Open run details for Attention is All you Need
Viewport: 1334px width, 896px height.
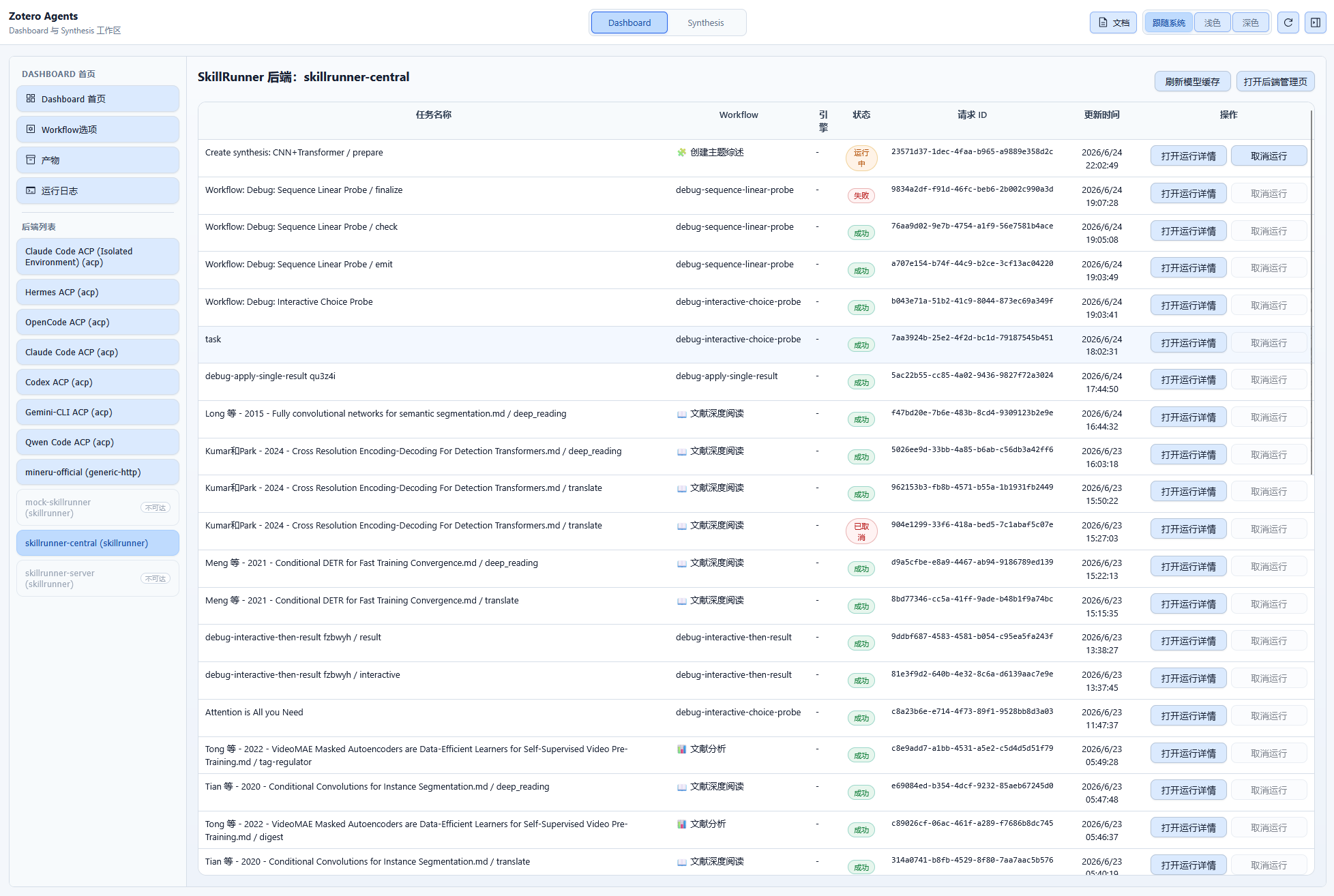(x=1188, y=716)
